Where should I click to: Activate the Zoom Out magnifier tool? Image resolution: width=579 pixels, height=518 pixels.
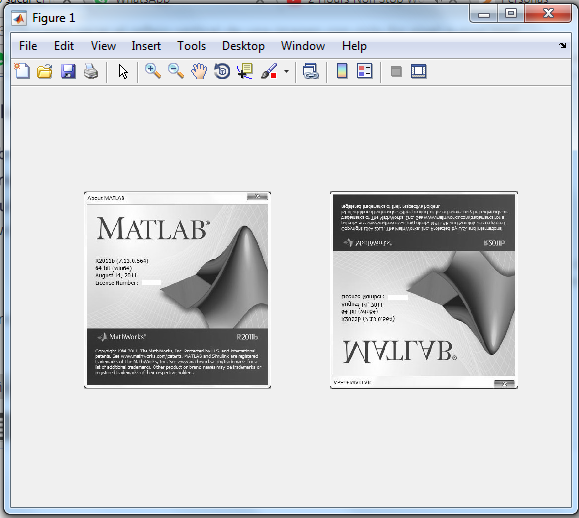tap(176, 71)
